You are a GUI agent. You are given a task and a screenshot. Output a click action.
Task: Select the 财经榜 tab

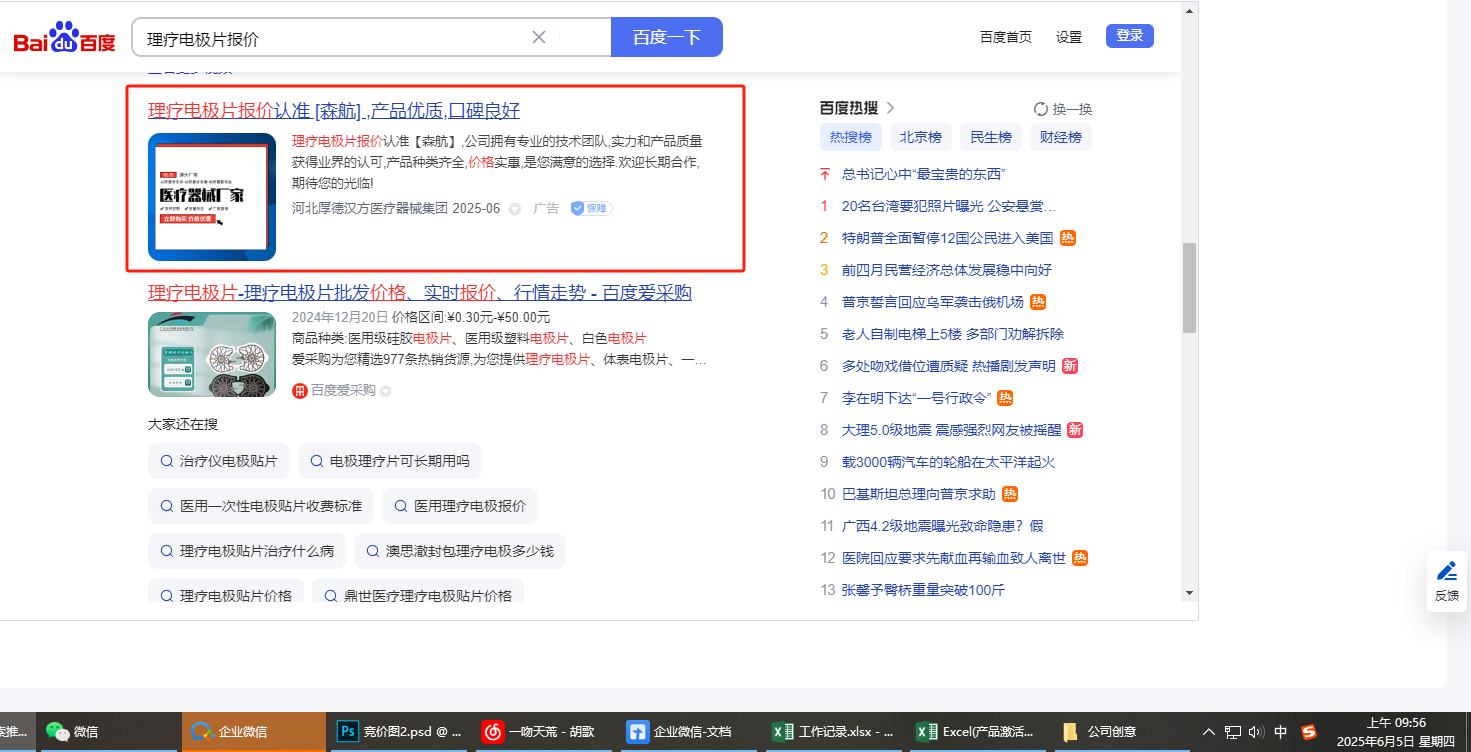point(1061,137)
